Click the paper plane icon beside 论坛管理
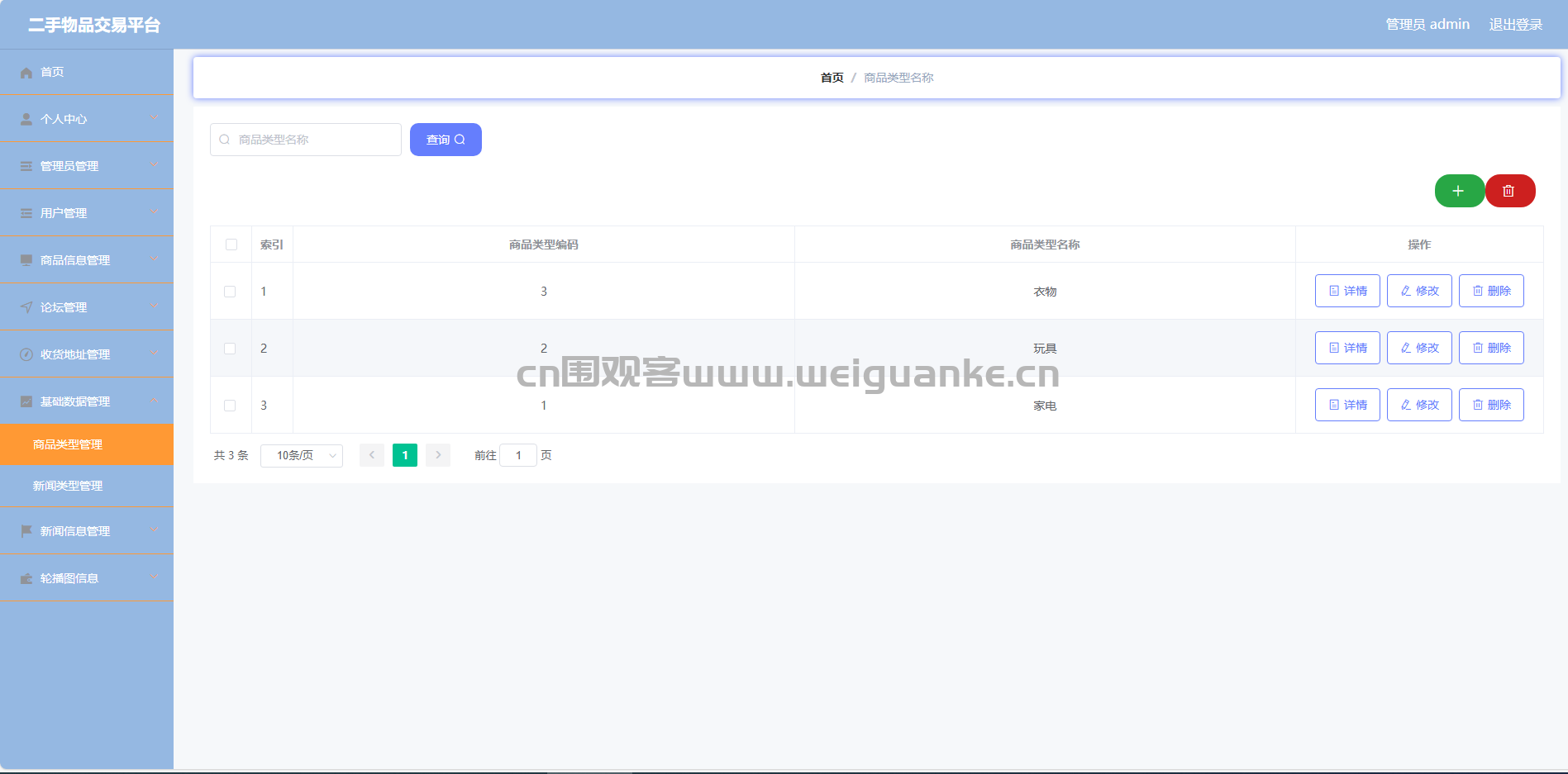 tap(26, 308)
